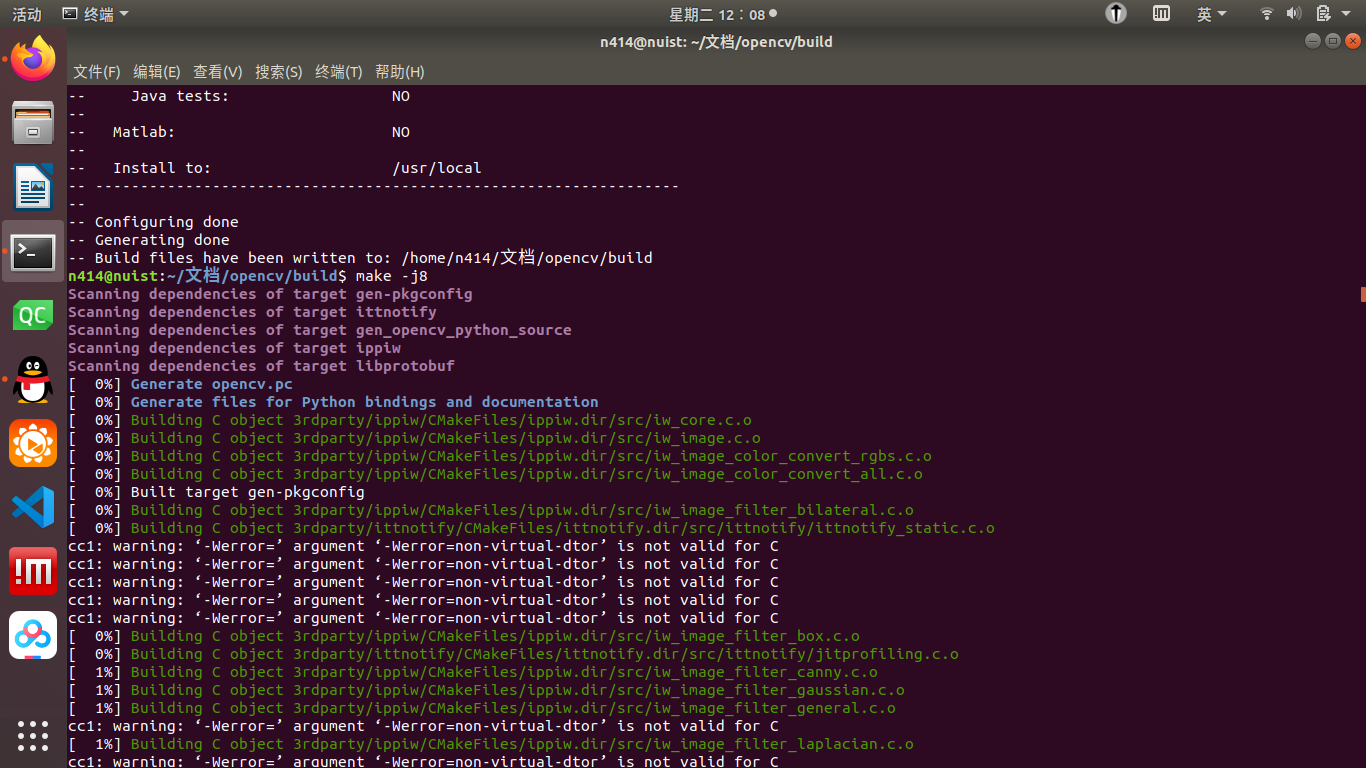
Task: Click the "make -j8" command text
Action: 391,276
